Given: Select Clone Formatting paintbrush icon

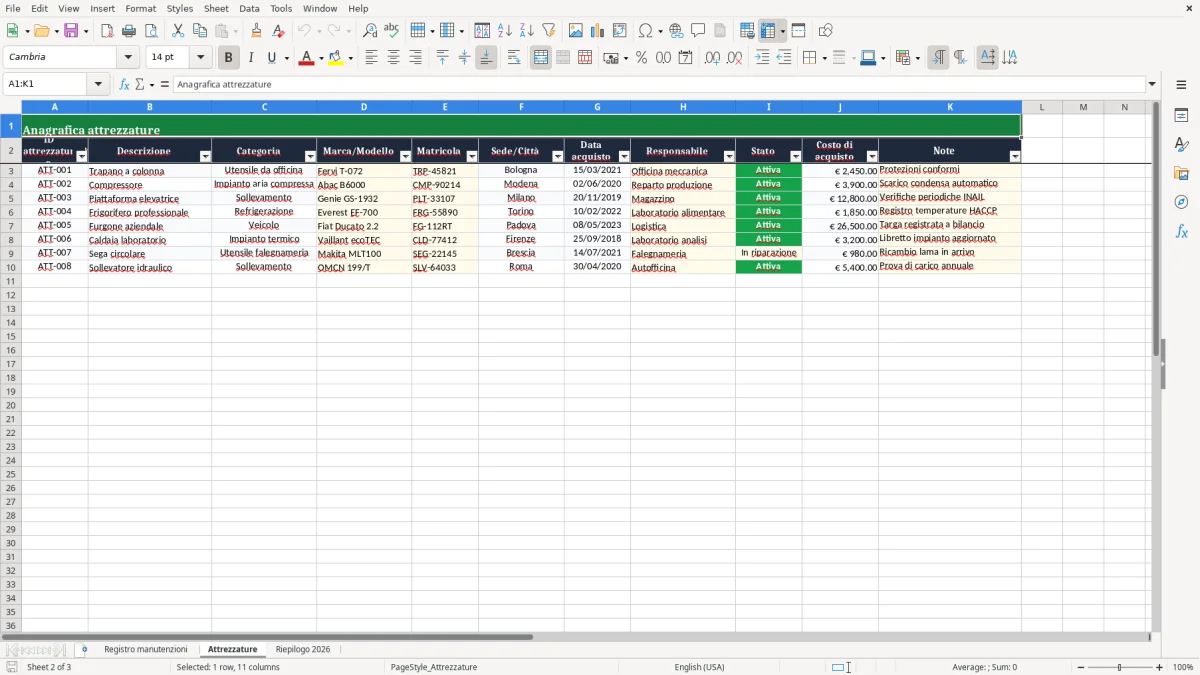Looking at the screenshot, I should tap(257, 31).
